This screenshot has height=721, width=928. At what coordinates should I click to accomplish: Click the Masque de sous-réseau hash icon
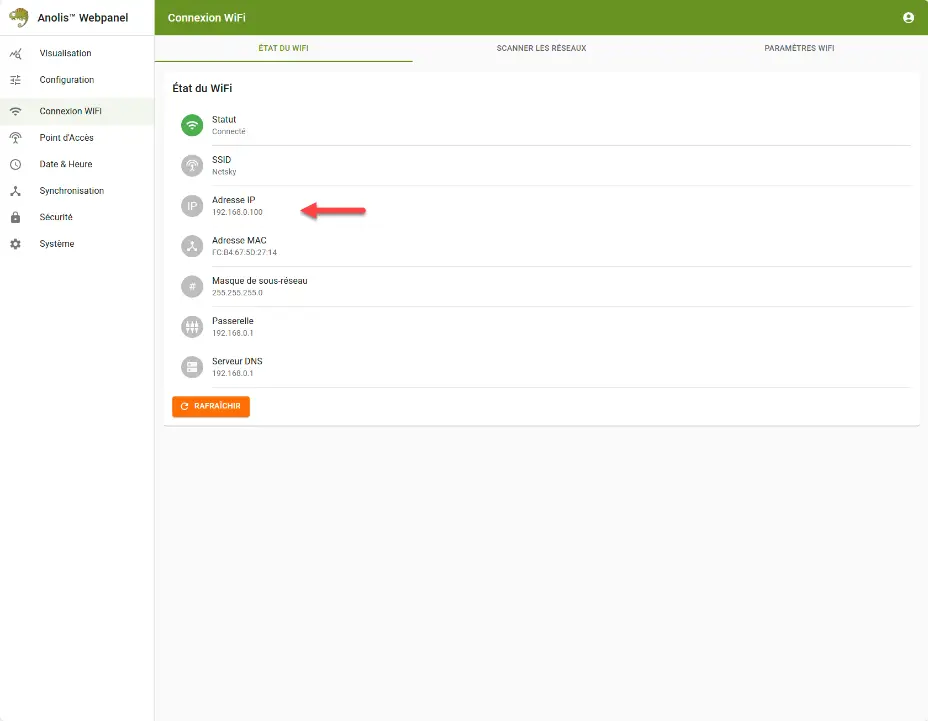(x=192, y=287)
